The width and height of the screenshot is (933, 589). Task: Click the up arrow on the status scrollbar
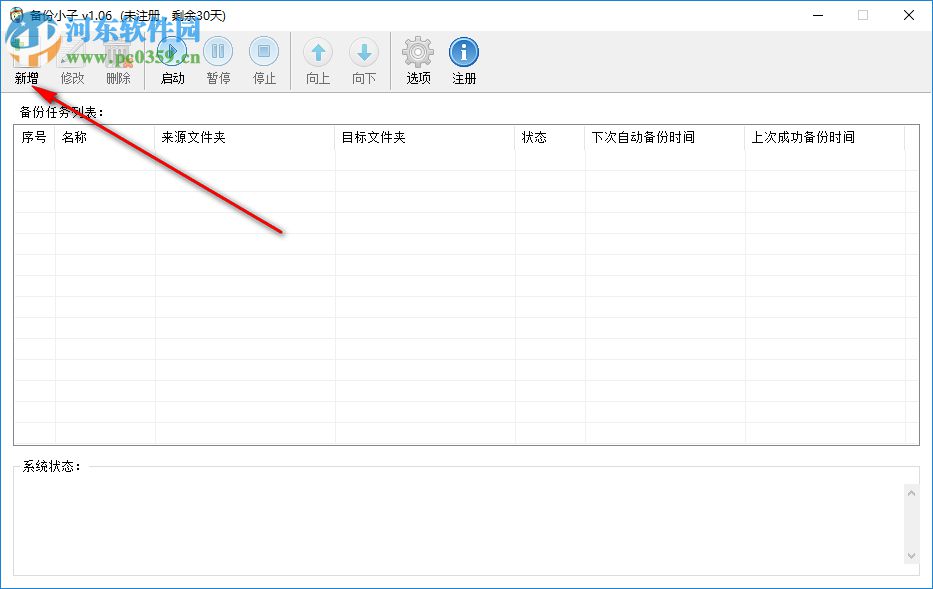click(911, 491)
